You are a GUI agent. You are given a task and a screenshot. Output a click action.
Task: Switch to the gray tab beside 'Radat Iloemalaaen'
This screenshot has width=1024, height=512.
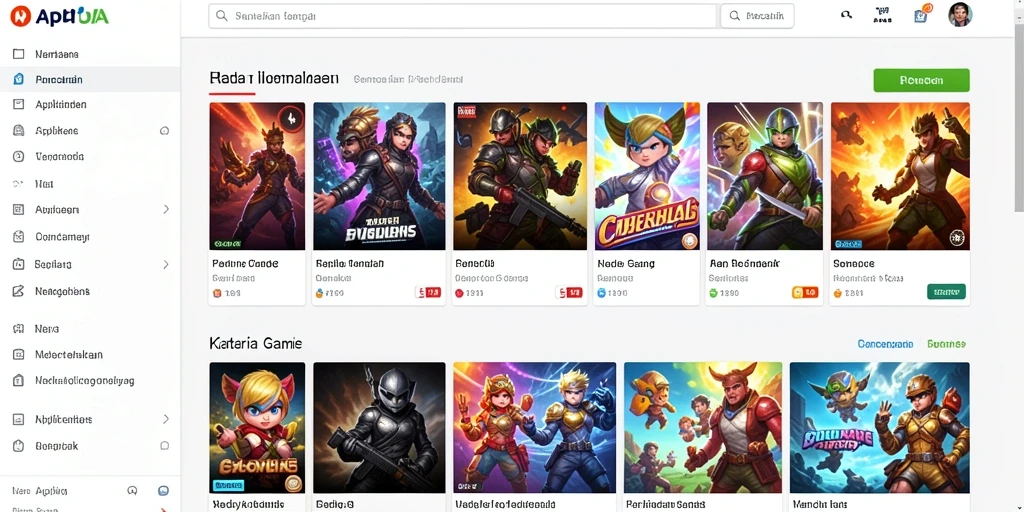pyautogui.click(x=408, y=80)
